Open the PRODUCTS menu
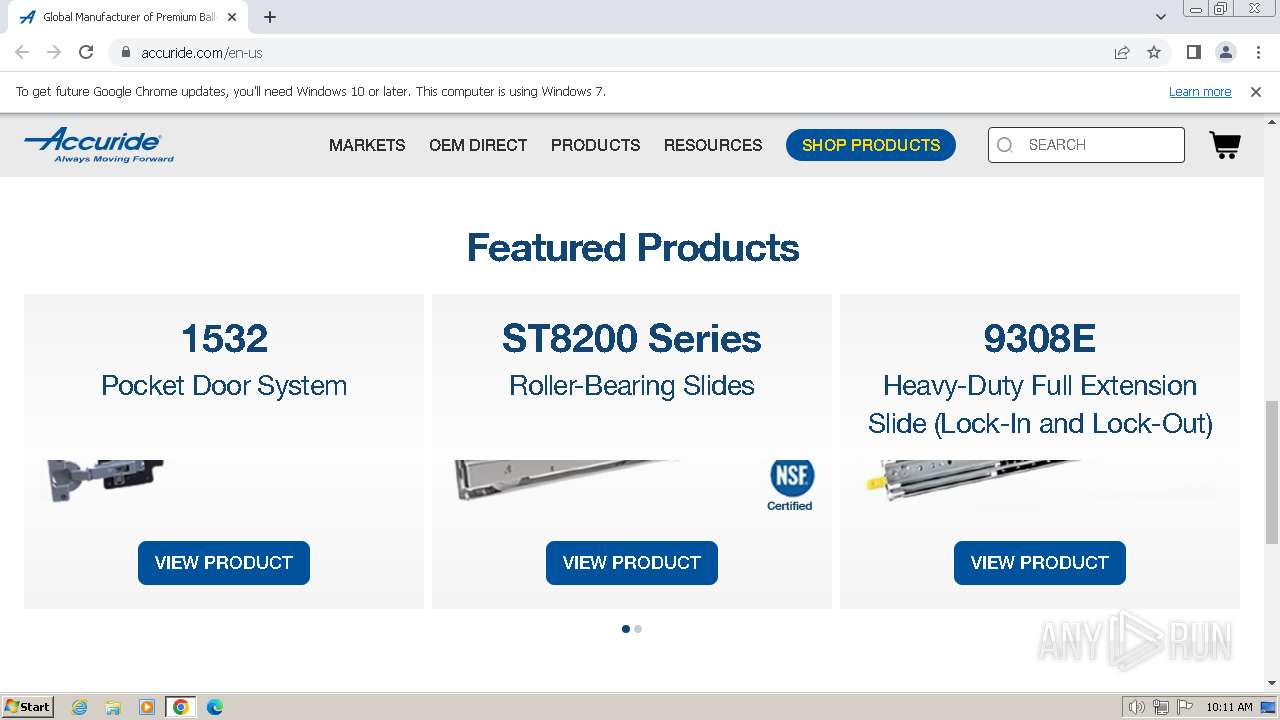 [595, 145]
